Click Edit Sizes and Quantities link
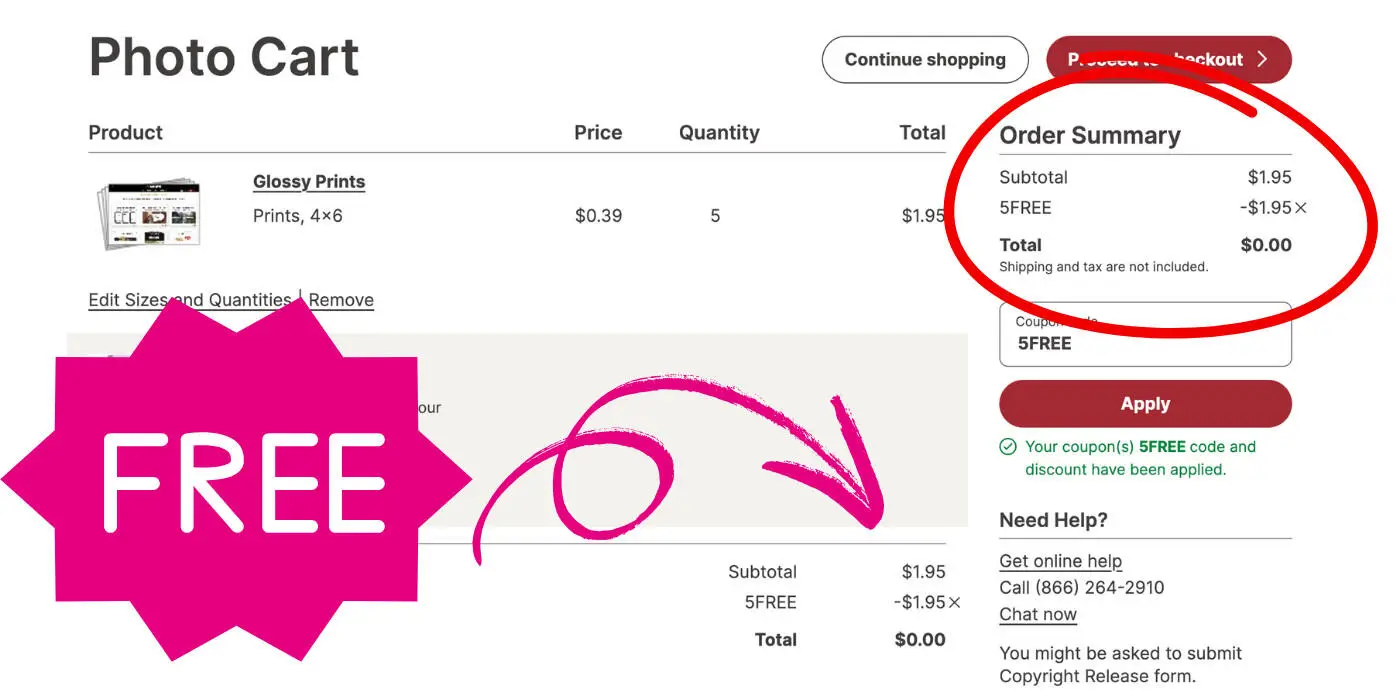Screen dimensions: 1400x700 click(190, 300)
